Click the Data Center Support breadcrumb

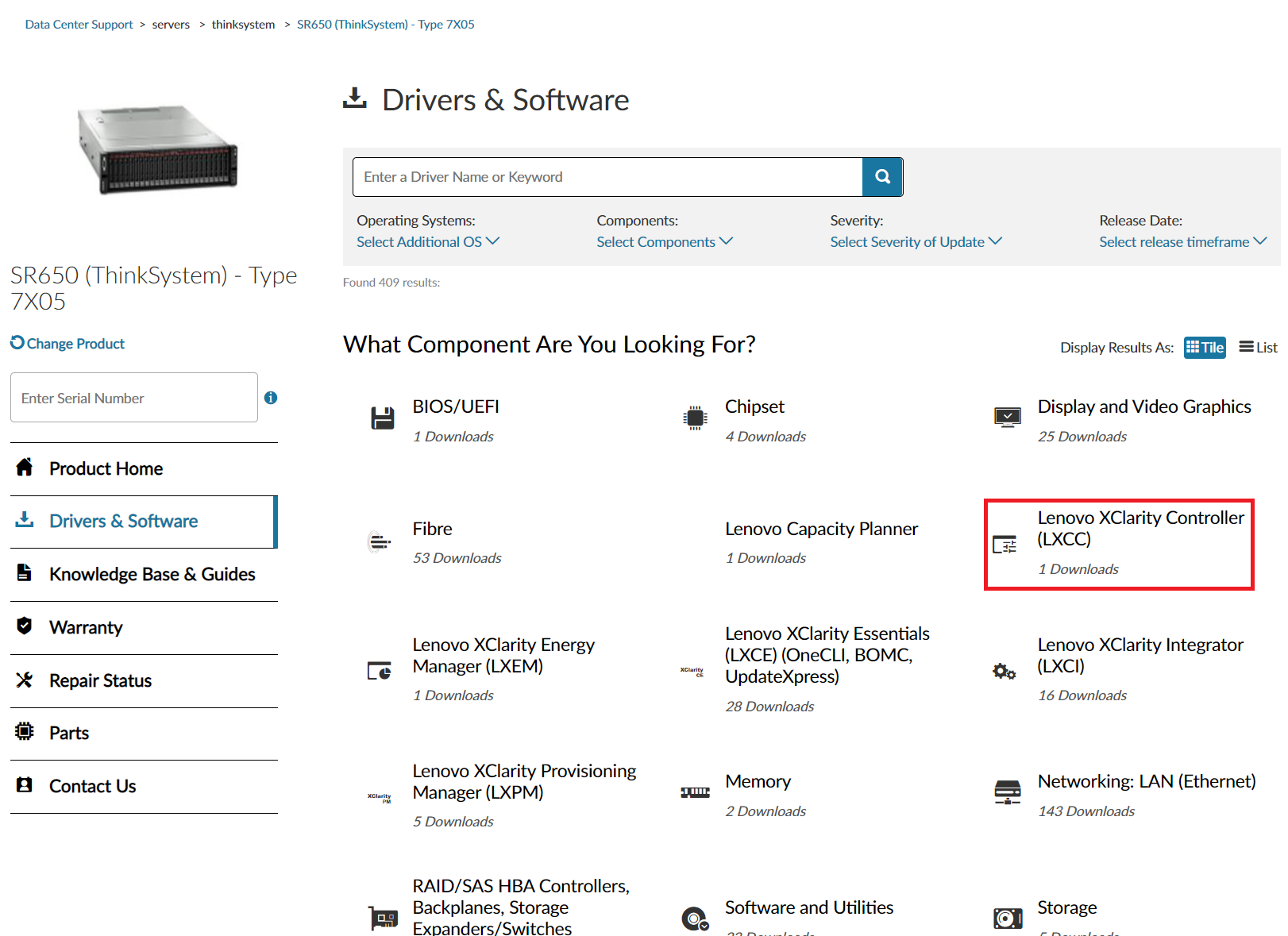click(x=79, y=25)
